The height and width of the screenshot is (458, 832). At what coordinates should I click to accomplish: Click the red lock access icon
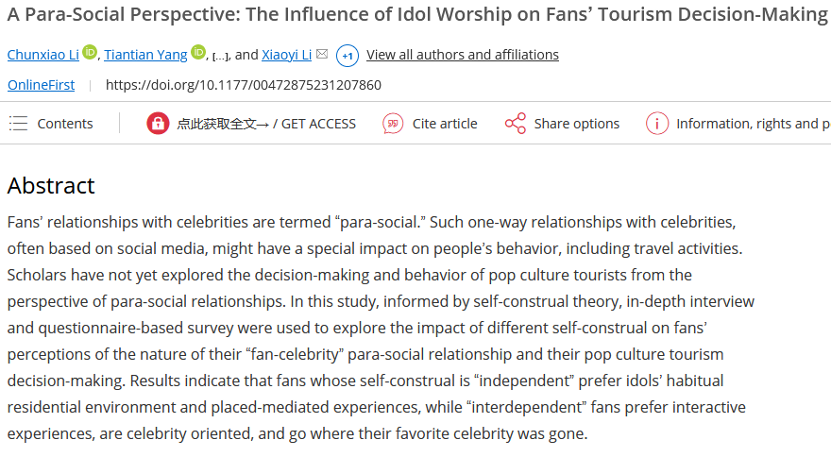point(157,123)
